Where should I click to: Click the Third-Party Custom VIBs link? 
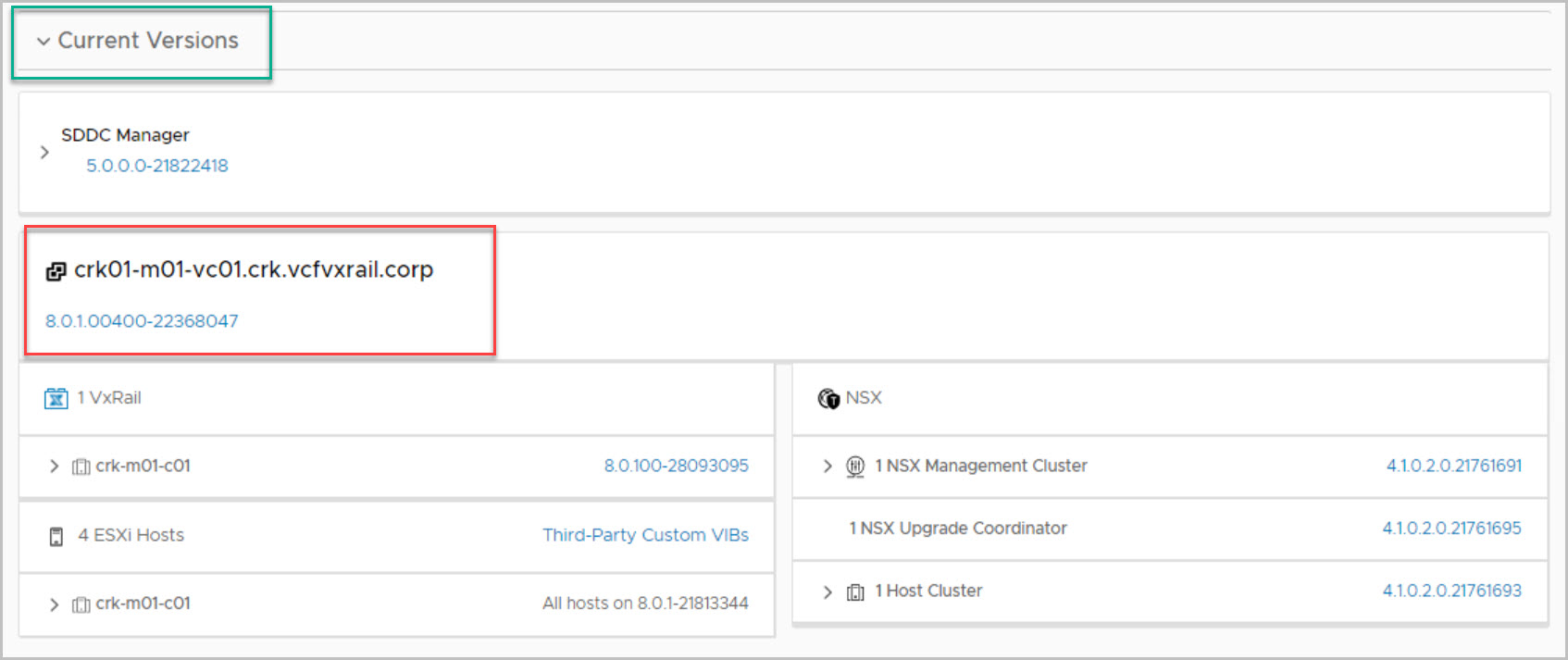click(x=645, y=535)
